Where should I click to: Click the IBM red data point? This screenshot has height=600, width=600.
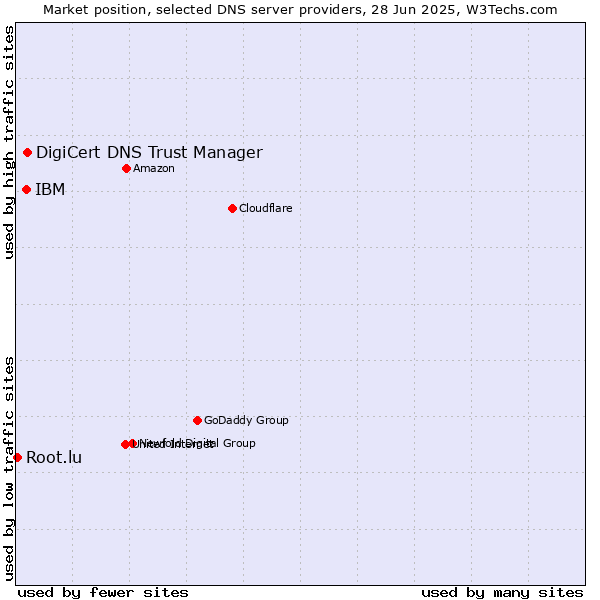(x=26, y=189)
